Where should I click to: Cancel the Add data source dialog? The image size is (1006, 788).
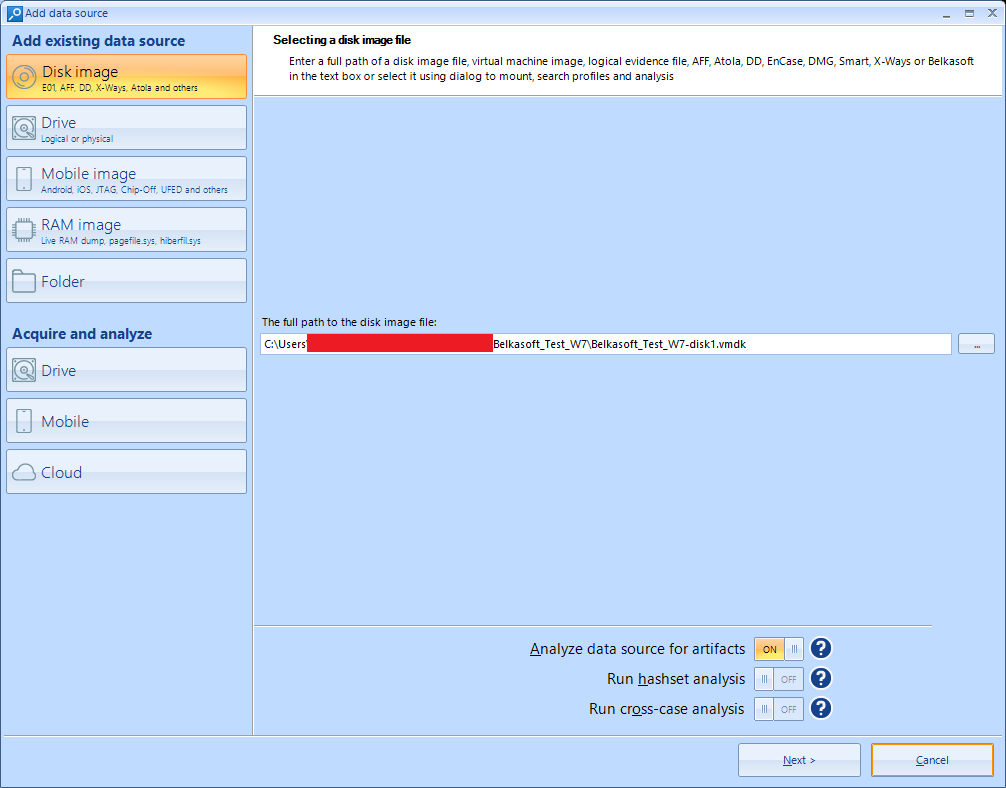(932, 760)
